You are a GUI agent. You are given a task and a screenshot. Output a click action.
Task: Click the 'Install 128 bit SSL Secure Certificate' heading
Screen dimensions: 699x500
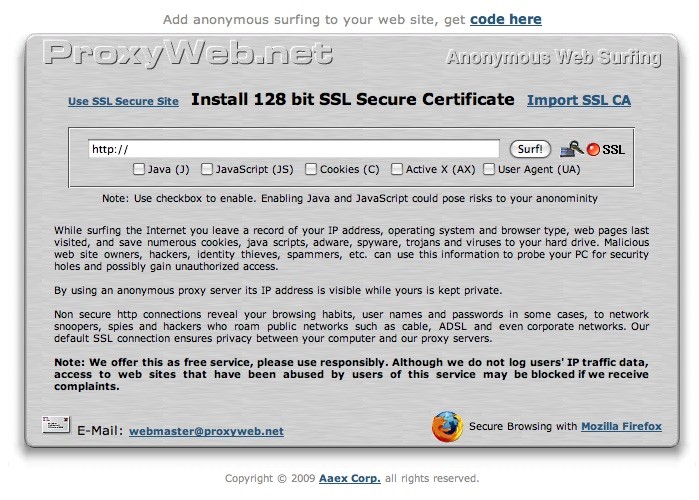(x=353, y=99)
